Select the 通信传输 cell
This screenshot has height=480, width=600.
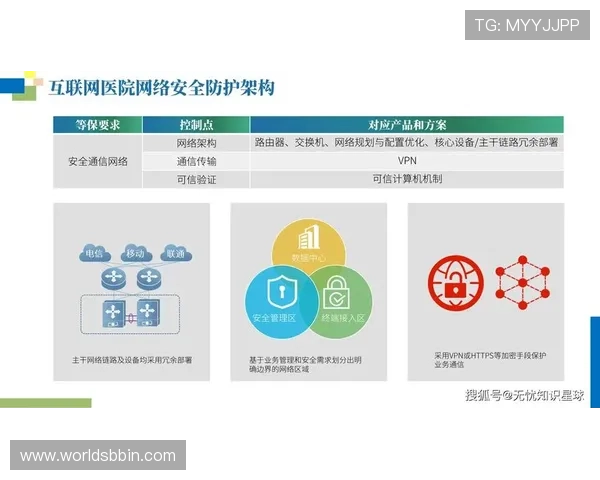tap(196, 161)
